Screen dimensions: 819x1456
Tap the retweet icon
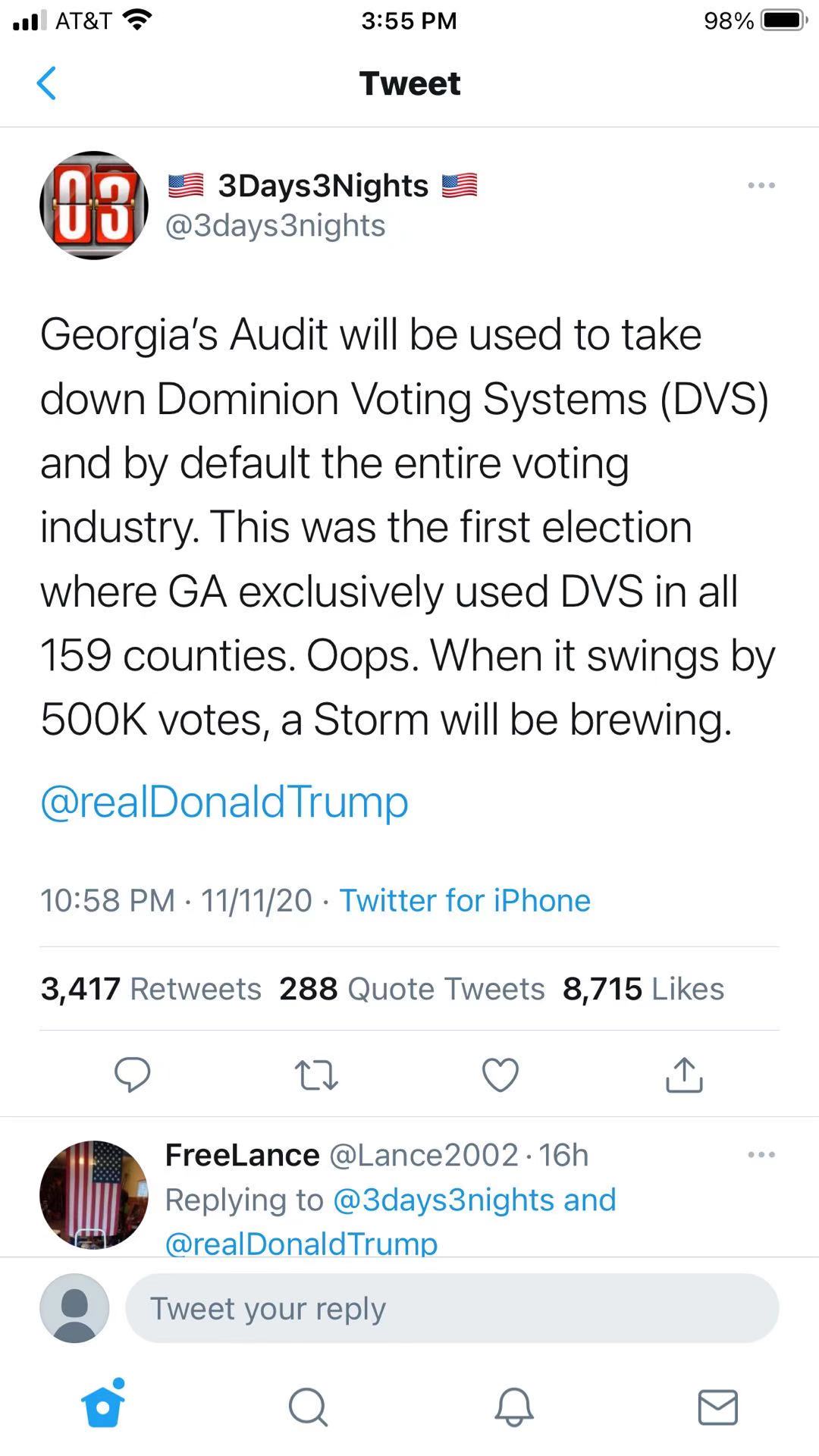[x=315, y=1075]
